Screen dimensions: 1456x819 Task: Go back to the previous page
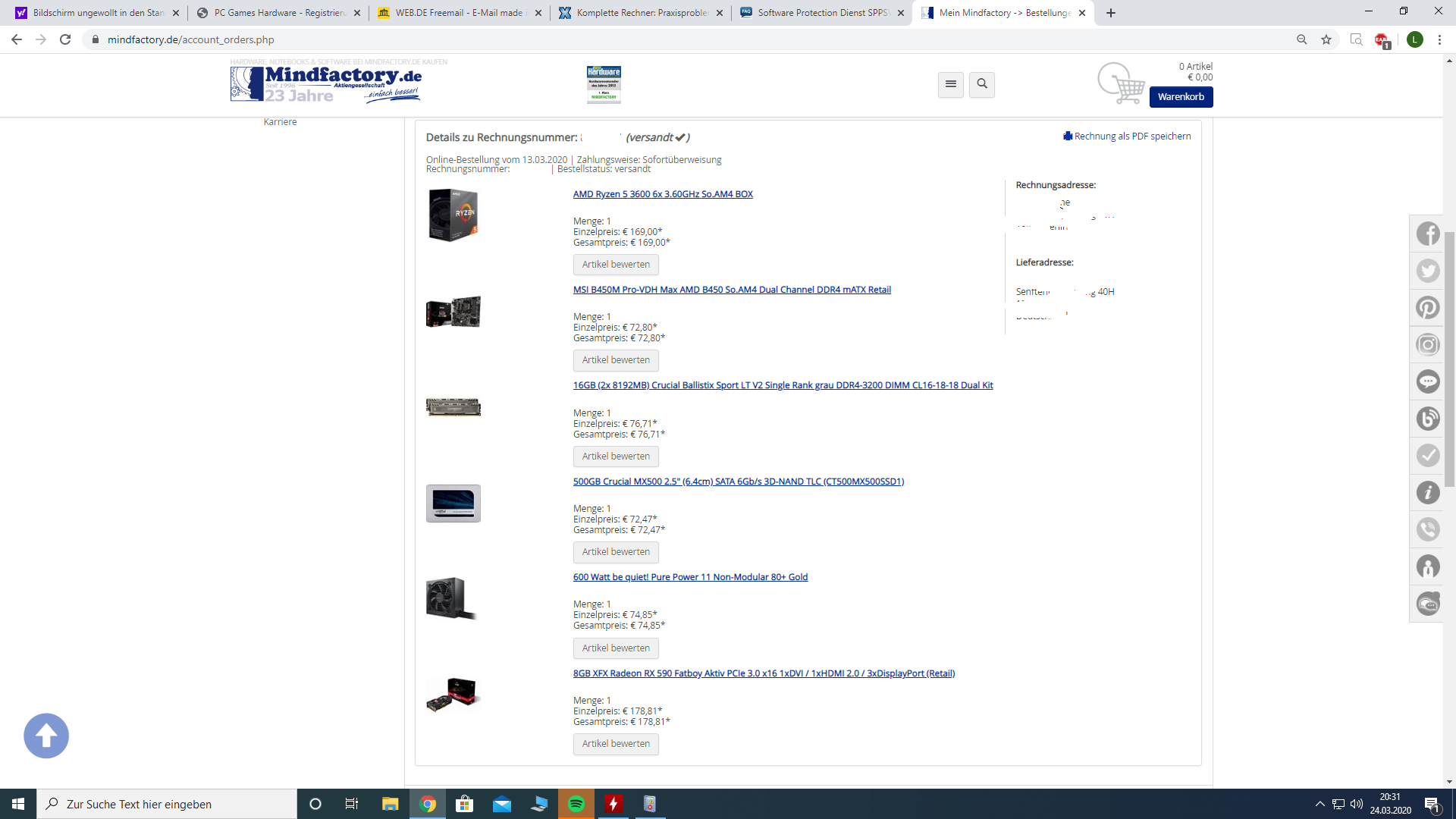pos(17,39)
